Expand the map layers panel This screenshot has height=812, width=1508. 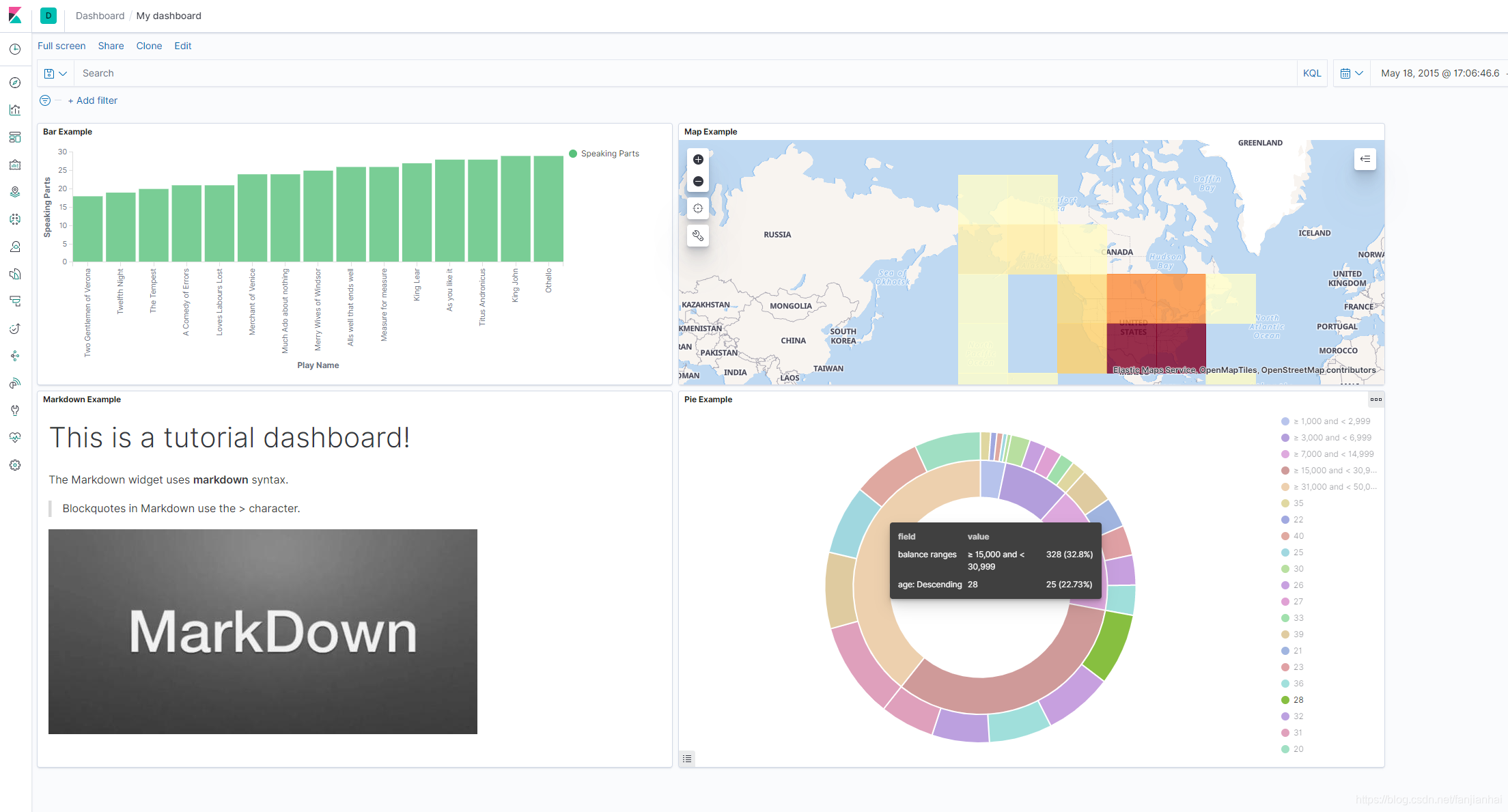click(1365, 159)
